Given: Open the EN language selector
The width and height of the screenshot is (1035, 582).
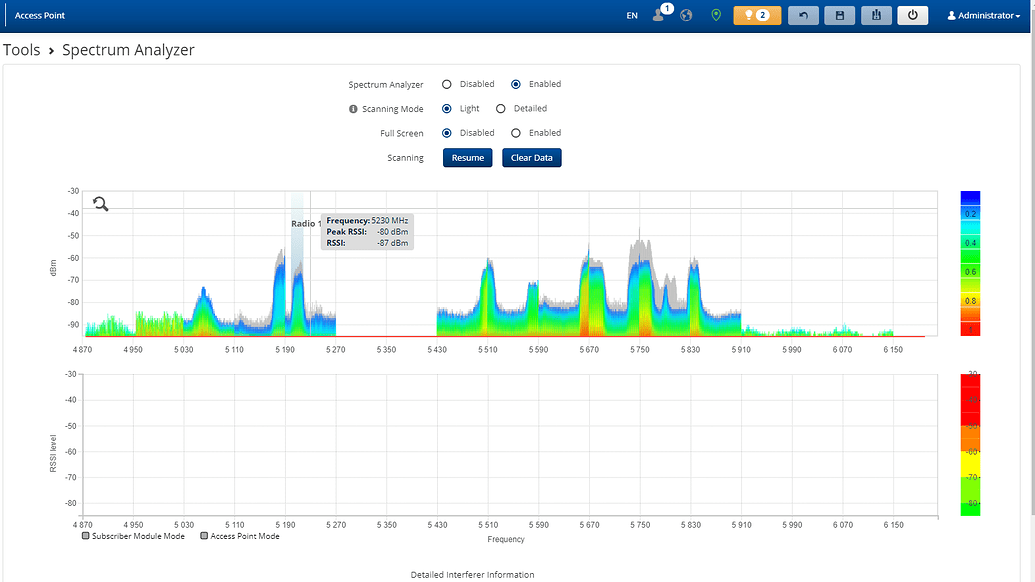Looking at the screenshot, I should (x=632, y=16).
